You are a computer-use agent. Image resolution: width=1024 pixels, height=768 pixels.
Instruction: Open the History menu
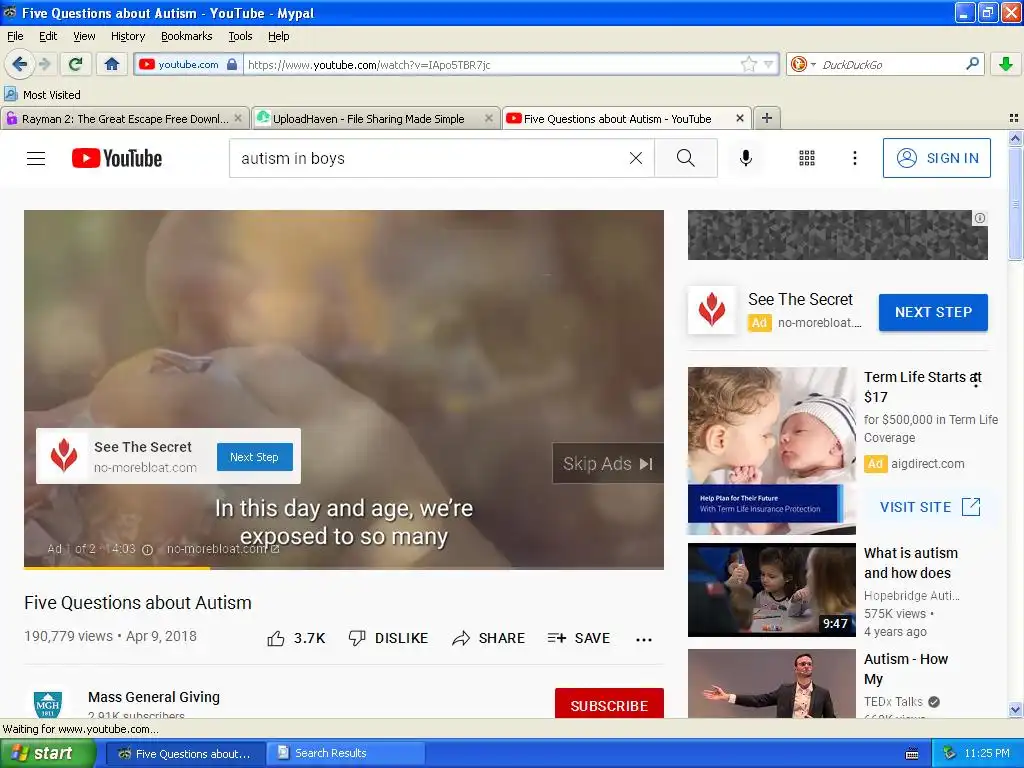[x=128, y=36]
